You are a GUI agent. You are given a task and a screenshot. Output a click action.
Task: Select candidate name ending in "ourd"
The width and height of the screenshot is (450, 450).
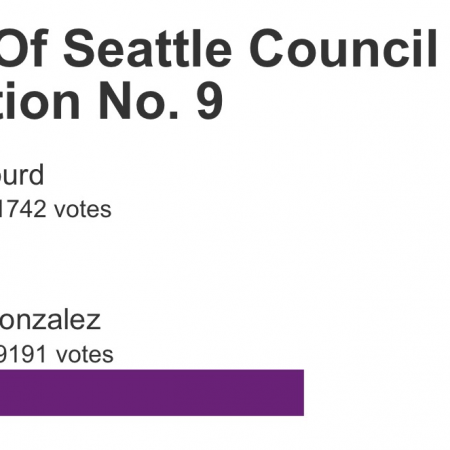(22, 174)
